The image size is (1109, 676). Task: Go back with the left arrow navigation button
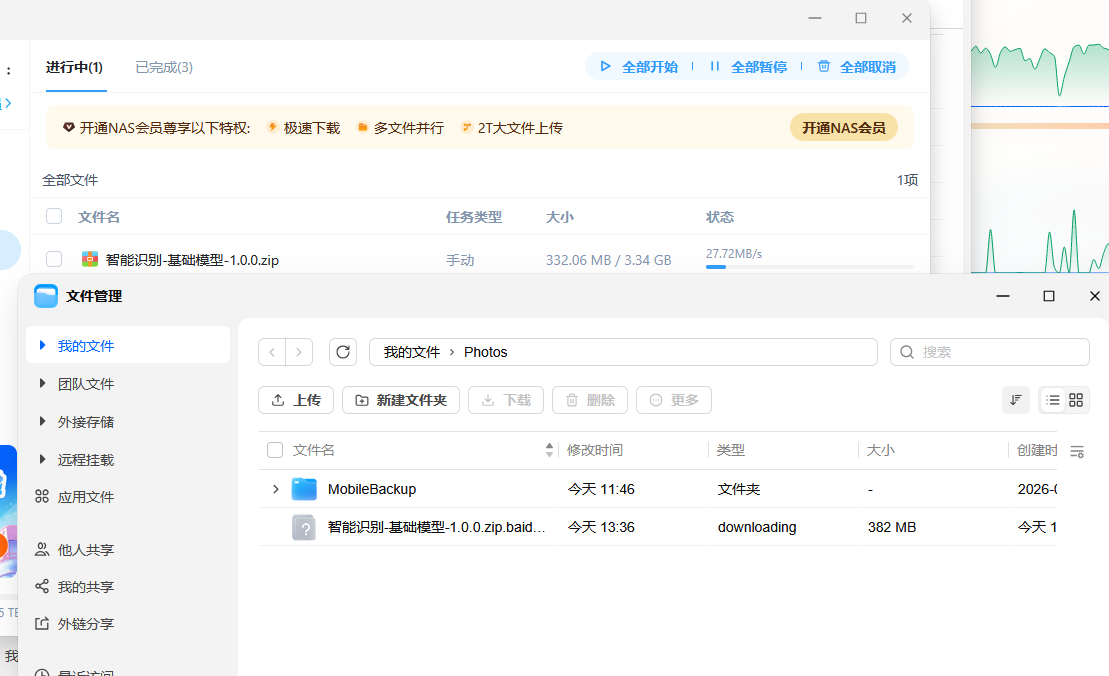click(x=272, y=352)
